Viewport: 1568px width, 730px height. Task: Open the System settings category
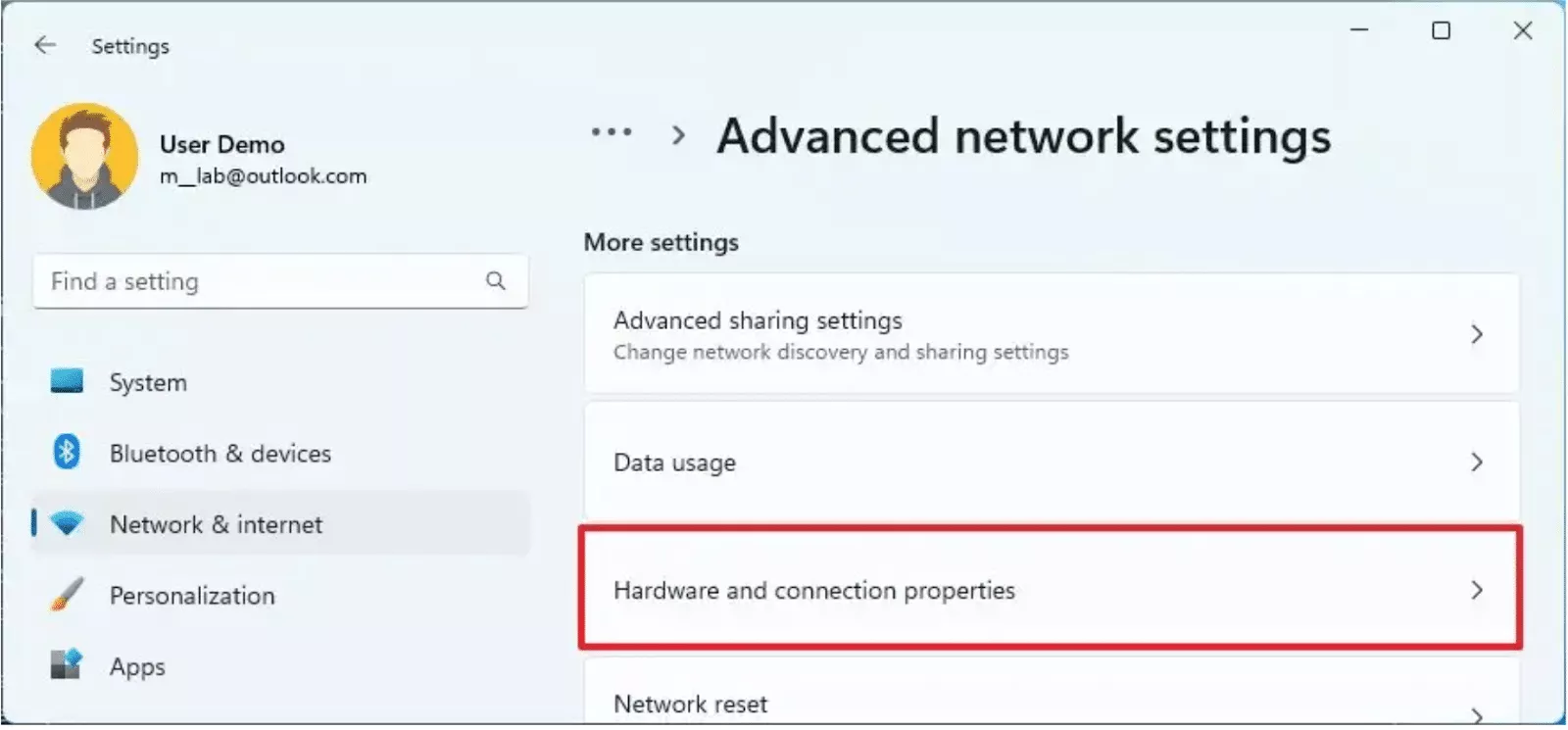pyautogui.click(x=148, y=382)
